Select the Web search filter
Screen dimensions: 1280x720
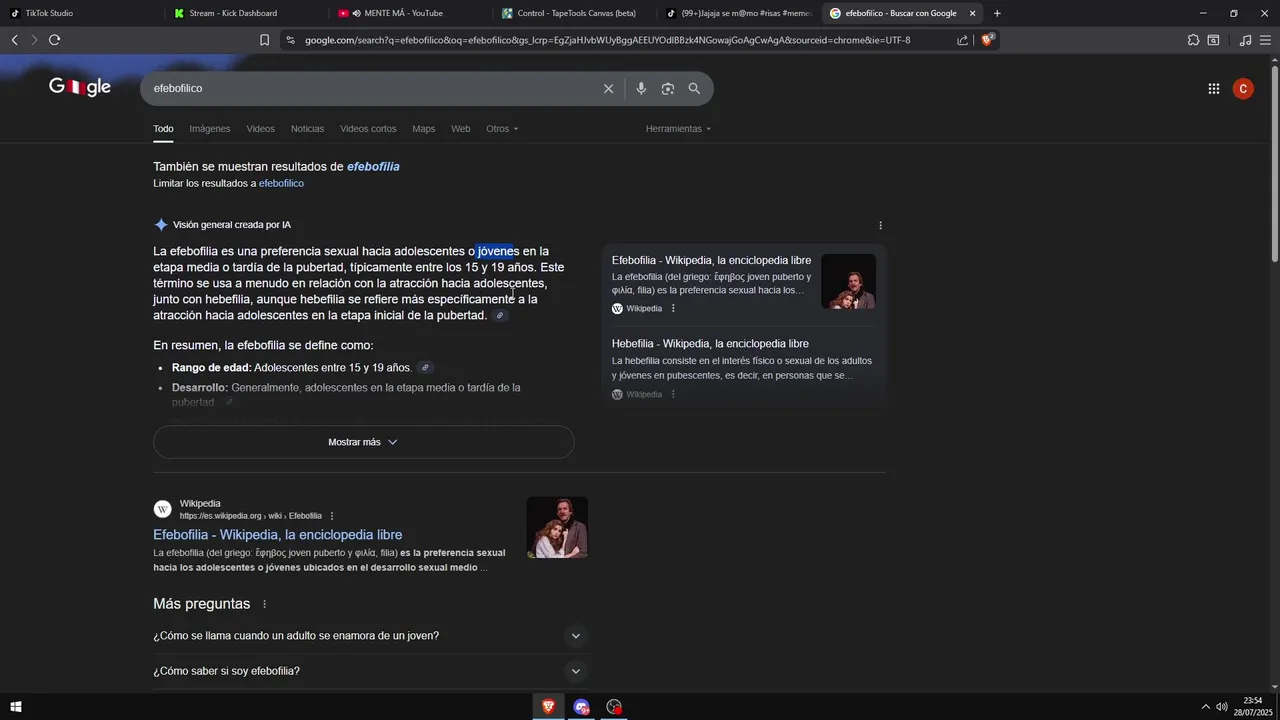point(460,129)
